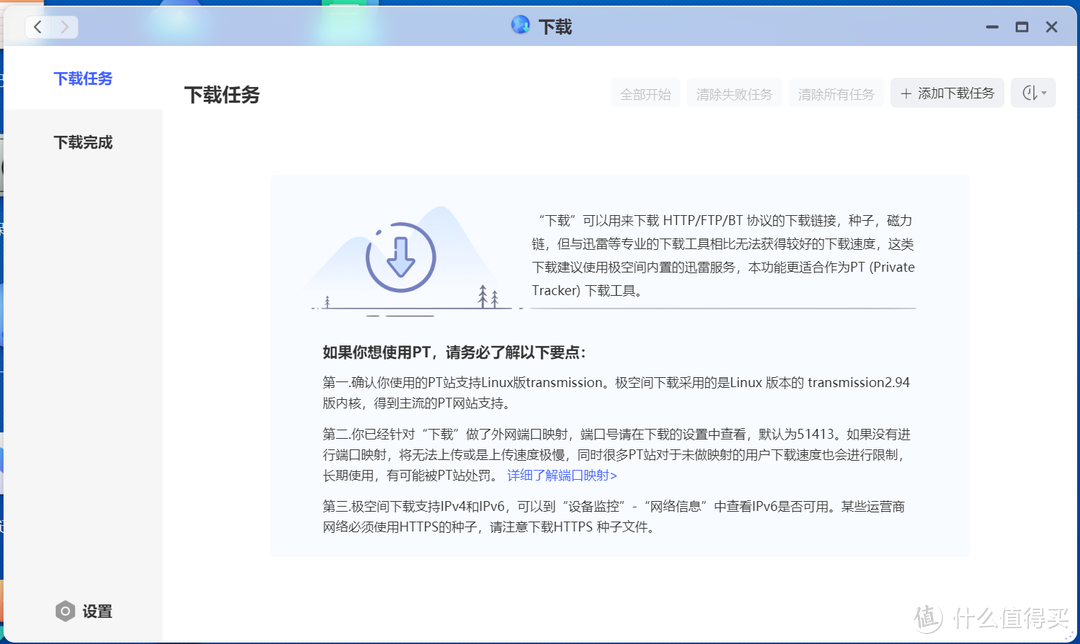Open the 下载完成 tab
This screenshot has height=644, width=1080.
[83, 142]
